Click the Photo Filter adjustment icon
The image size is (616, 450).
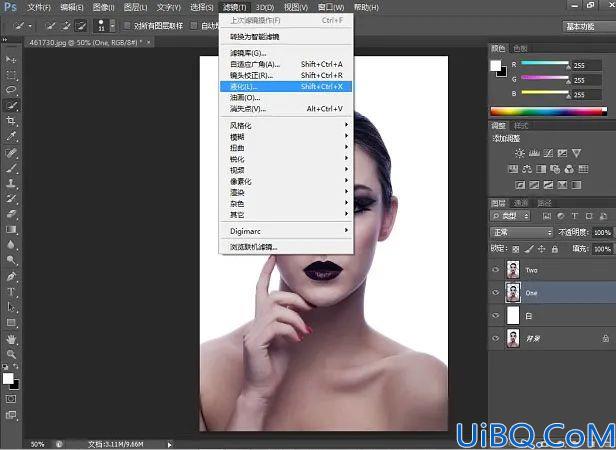(x=555, y=169)
